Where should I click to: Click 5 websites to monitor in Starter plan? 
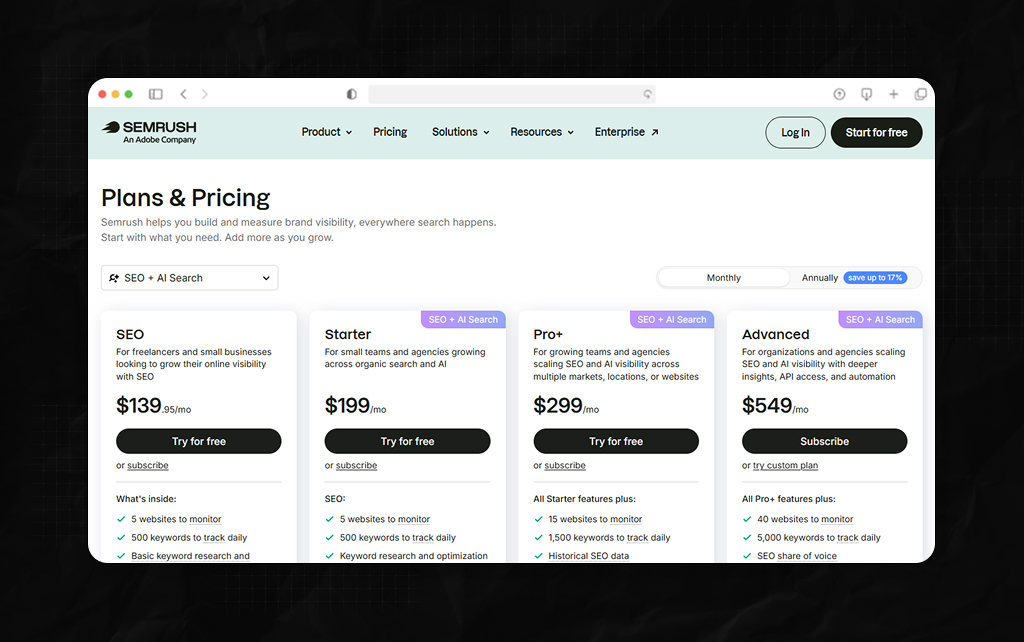pos(385,519)
